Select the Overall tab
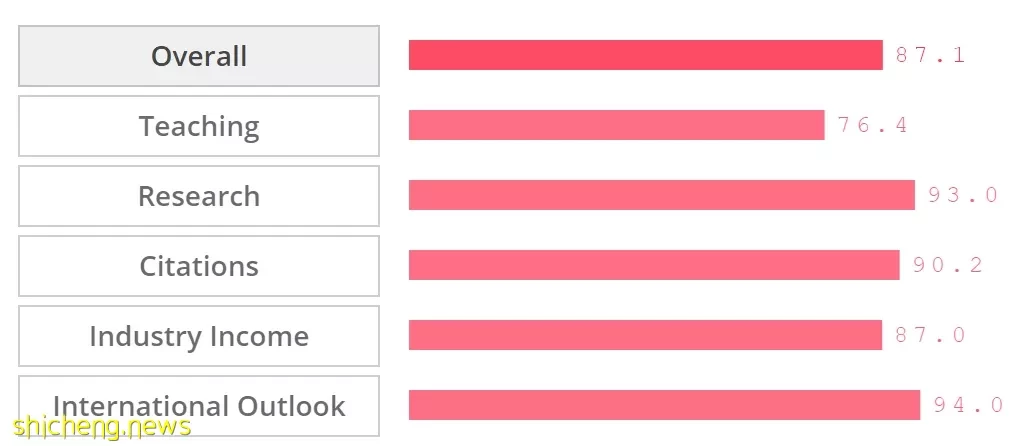Viewport: 1025px width, 446px height. pos(199,56)
